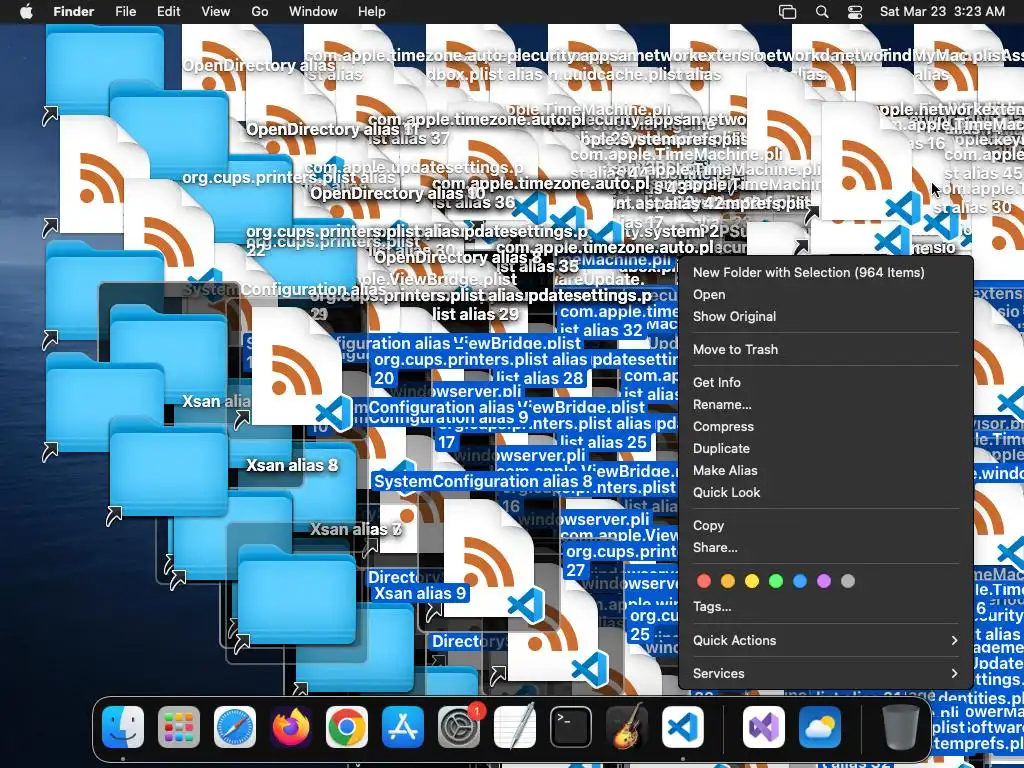The height and width of the screenshot is (768, 1024).
Task: Choose New Folder with Selection (964 Items)
Action: [826, 272]
